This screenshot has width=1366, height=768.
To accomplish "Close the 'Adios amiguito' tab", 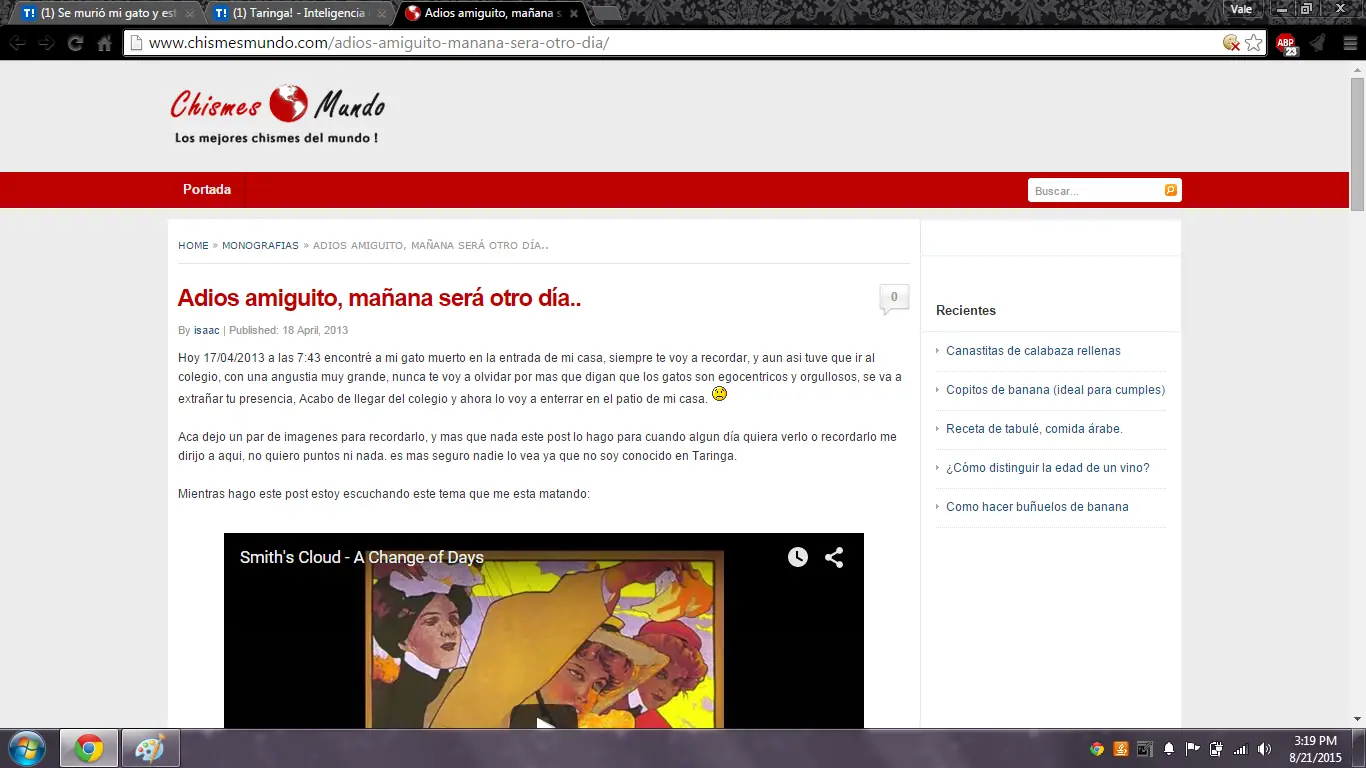I will coord(574,14).
